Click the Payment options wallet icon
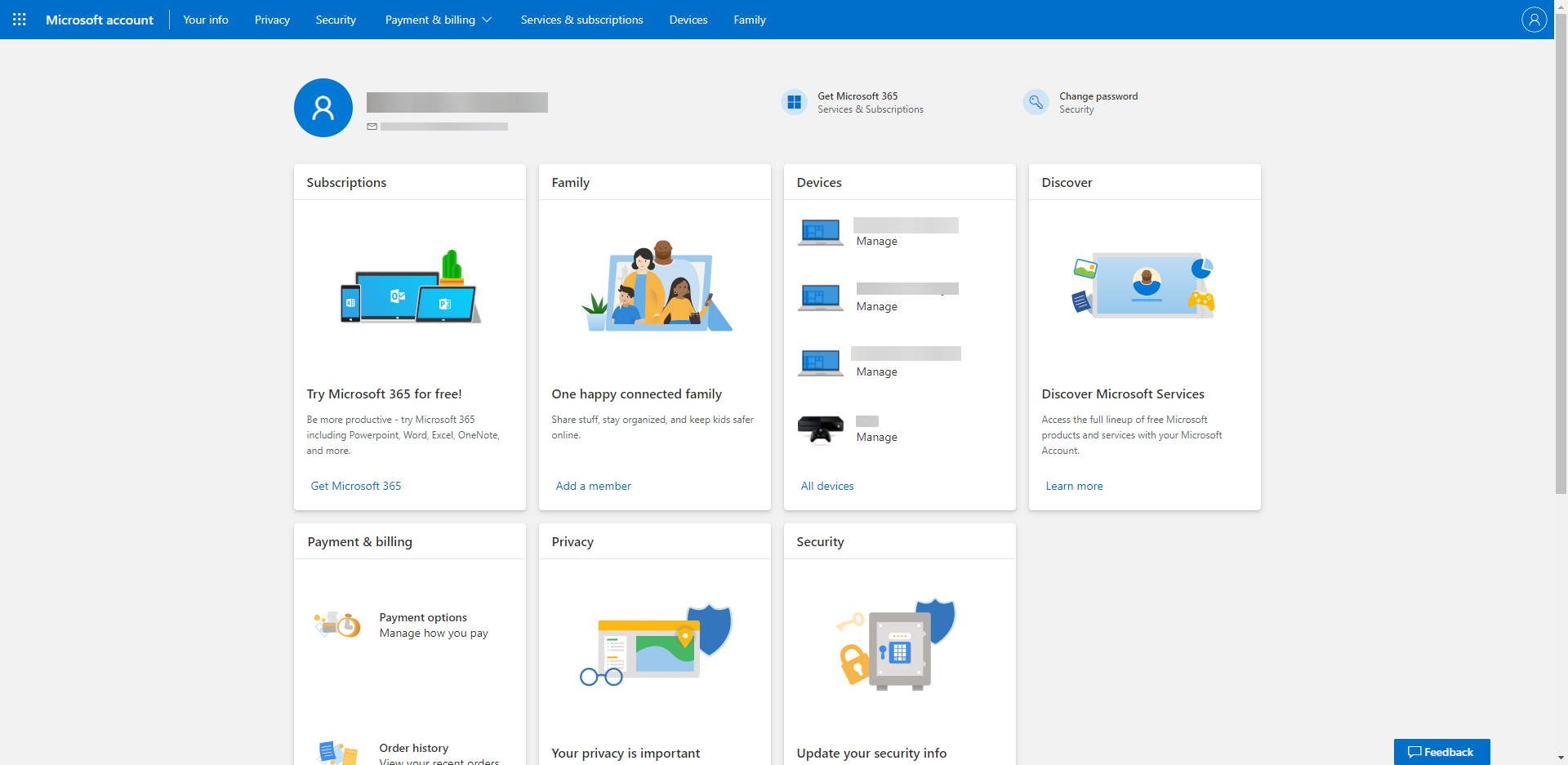Image resolution: width=1568 pixels, height=765 pixels. pyautogui.click(x=337, y=625)
